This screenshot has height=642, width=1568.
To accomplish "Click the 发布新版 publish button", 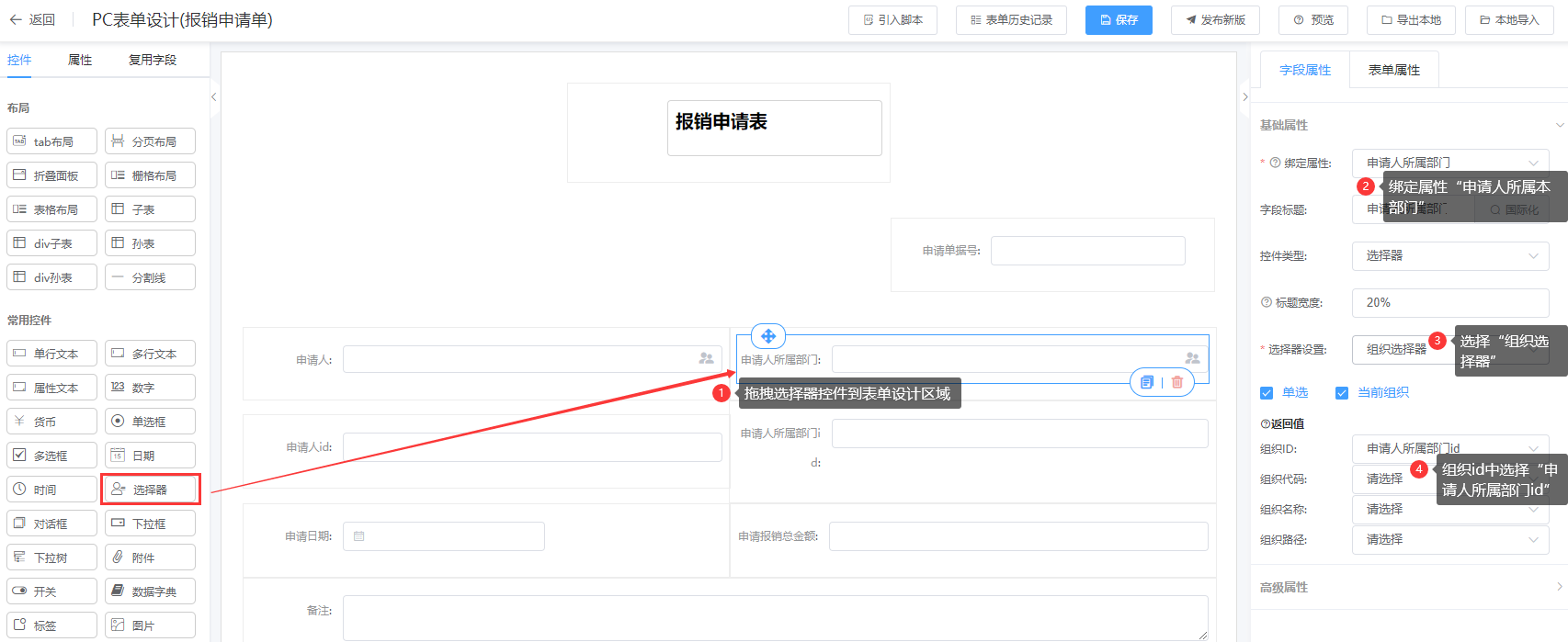I will coord(1215,19).
